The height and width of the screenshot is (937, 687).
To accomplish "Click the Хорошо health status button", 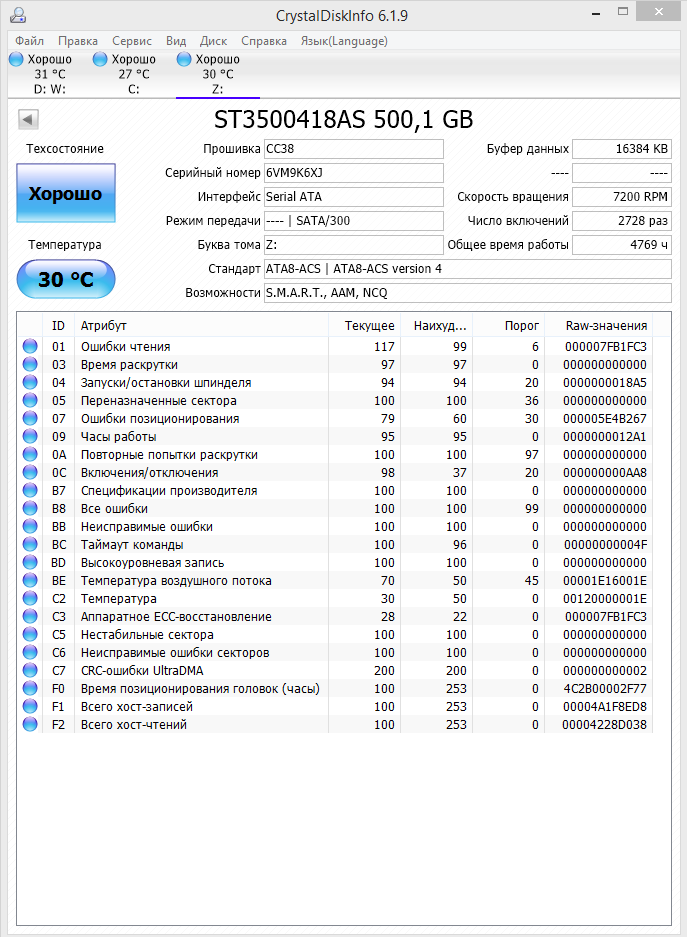I will click(66, 194).
